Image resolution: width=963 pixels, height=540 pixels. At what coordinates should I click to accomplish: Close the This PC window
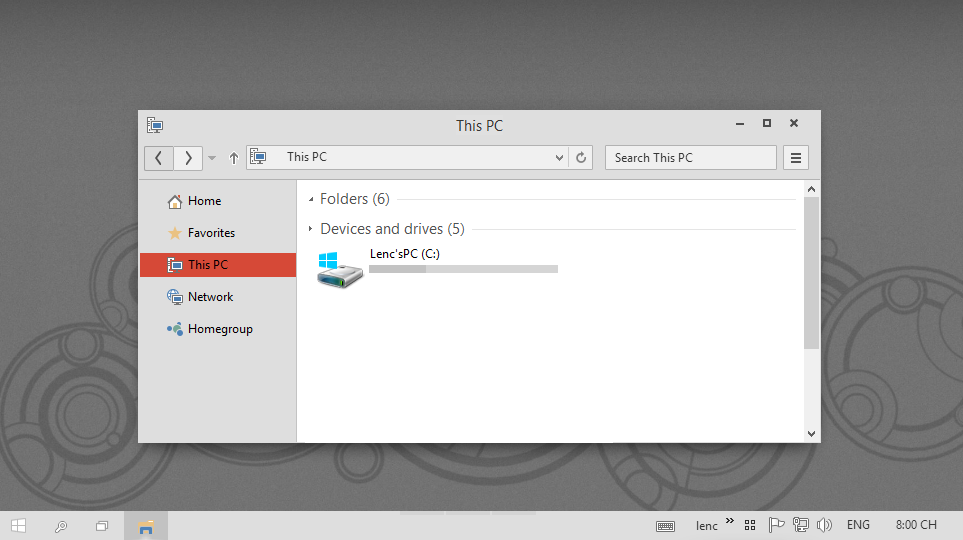[793, 123]
